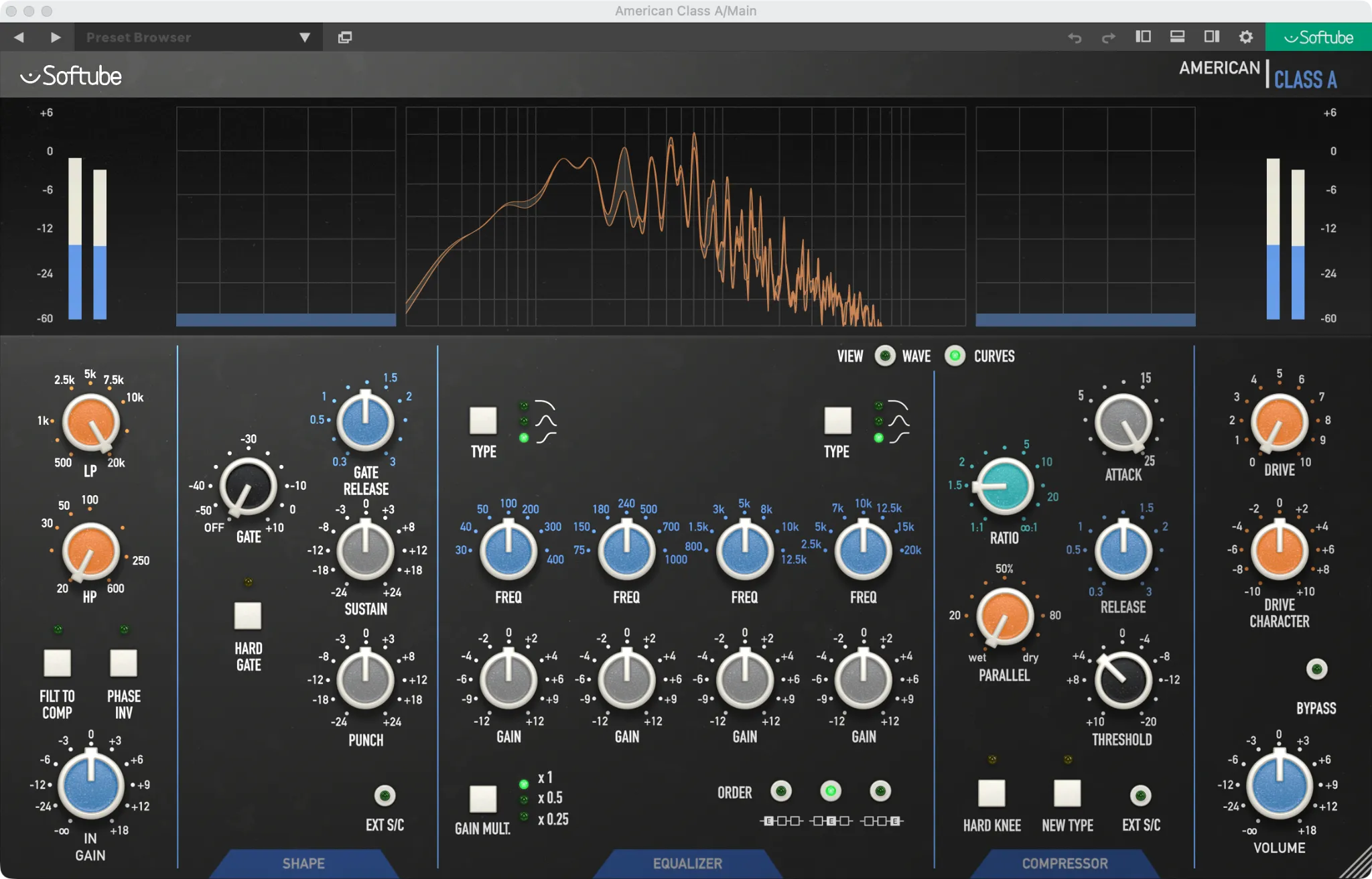1372x879 pixels.
Task: Click the PUNCH knob
Action: point(366,680)
